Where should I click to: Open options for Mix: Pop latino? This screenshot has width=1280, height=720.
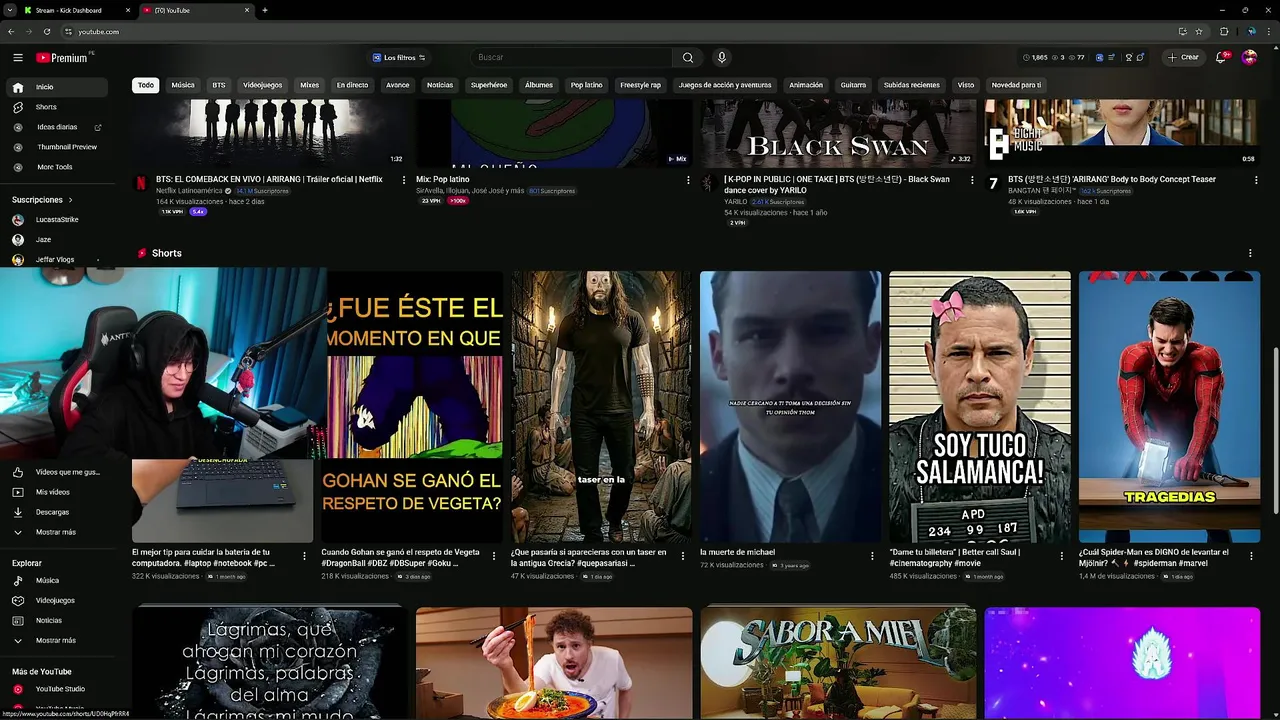(x=688, y=180)
